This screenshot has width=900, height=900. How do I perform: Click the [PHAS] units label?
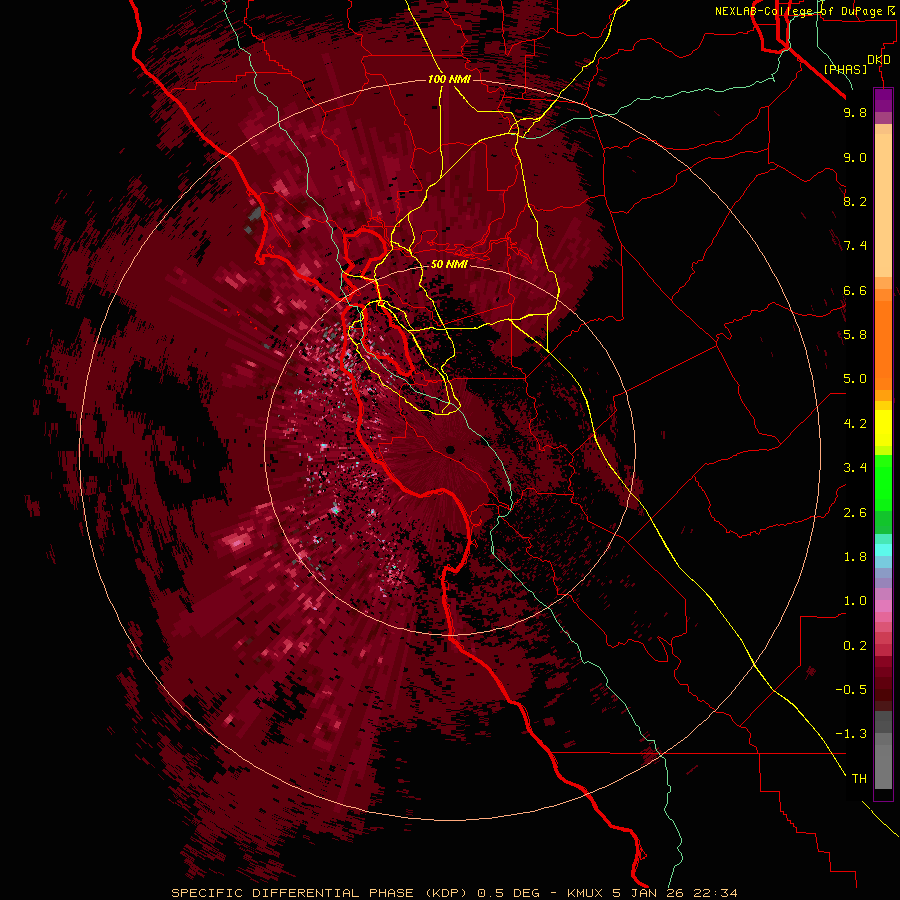pos(845,69)
